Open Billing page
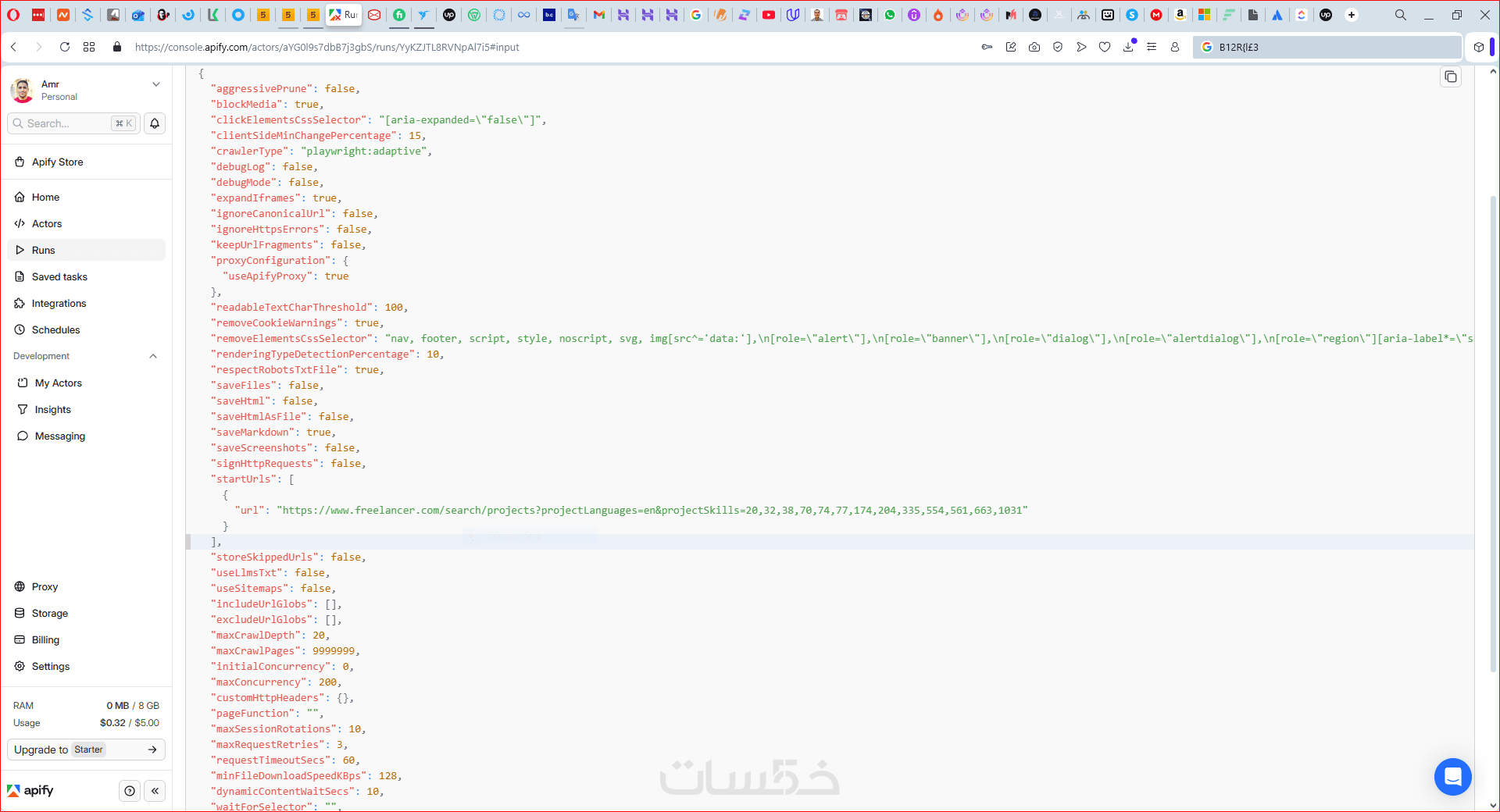1500x812 pixels. 86,640
